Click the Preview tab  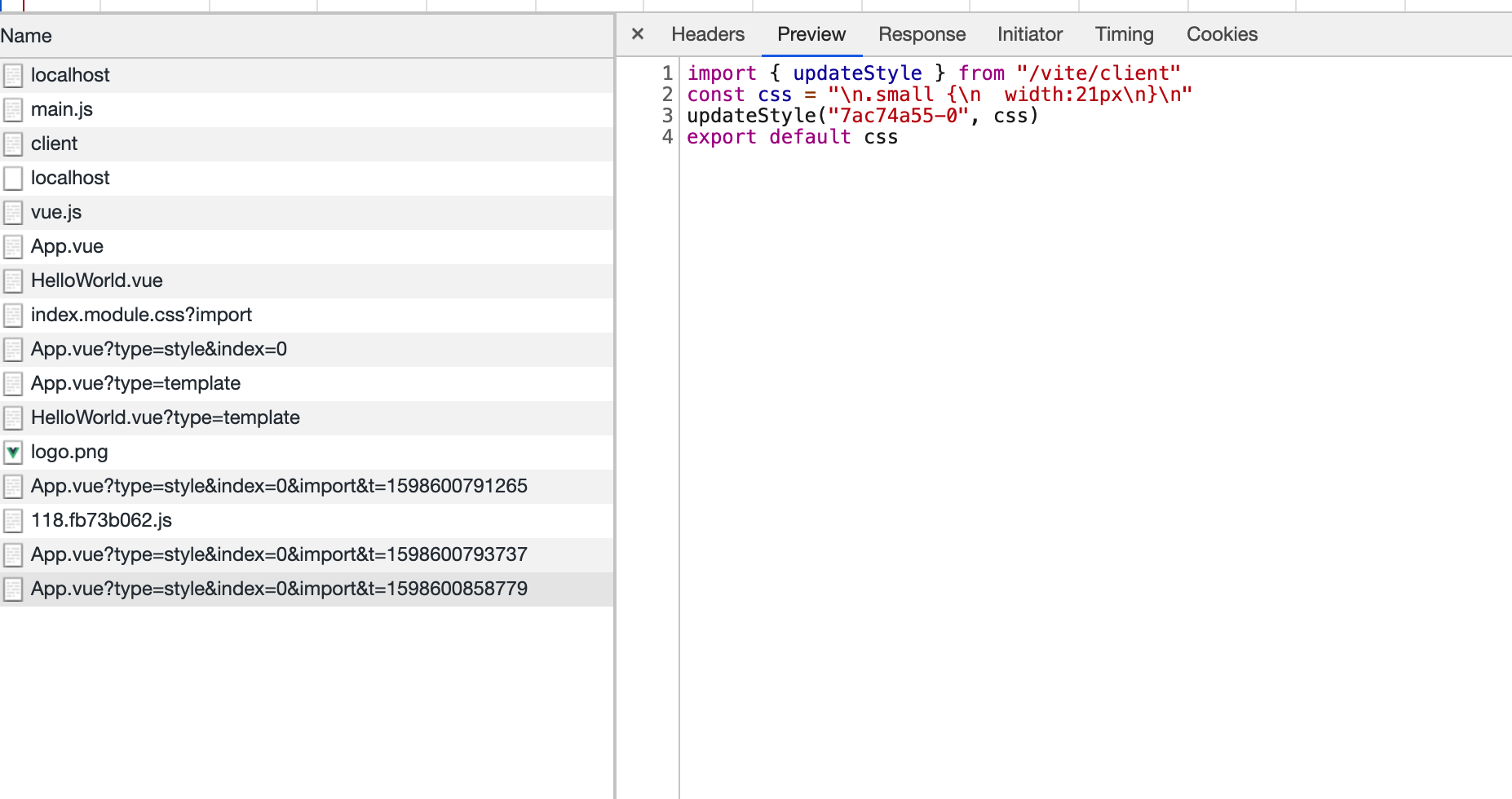point(811,34)
